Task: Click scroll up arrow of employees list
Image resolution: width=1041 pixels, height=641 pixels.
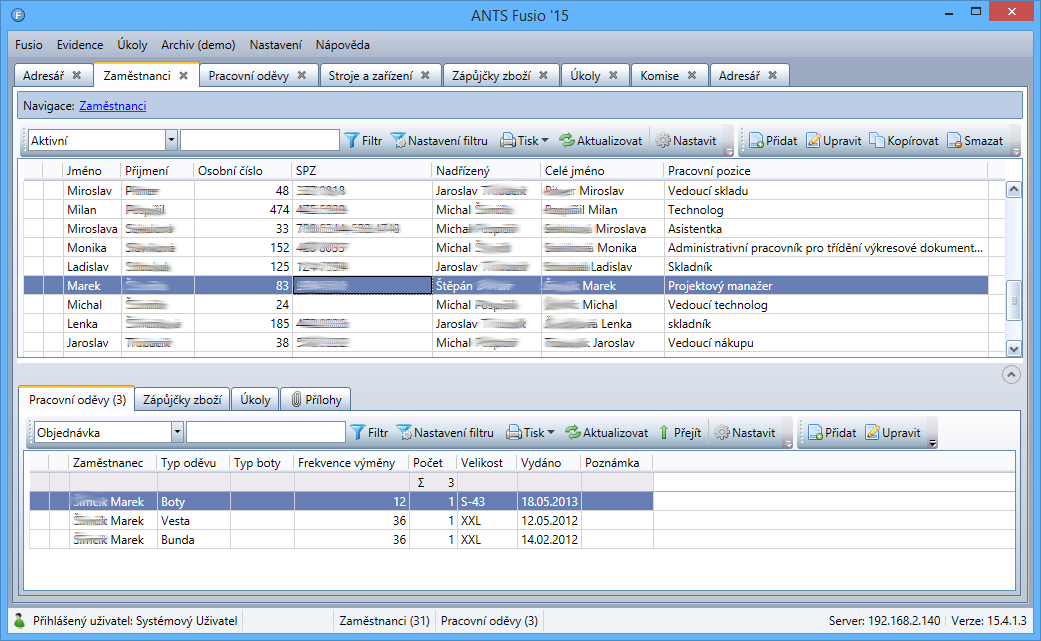Action: [x=1014, y=190]
